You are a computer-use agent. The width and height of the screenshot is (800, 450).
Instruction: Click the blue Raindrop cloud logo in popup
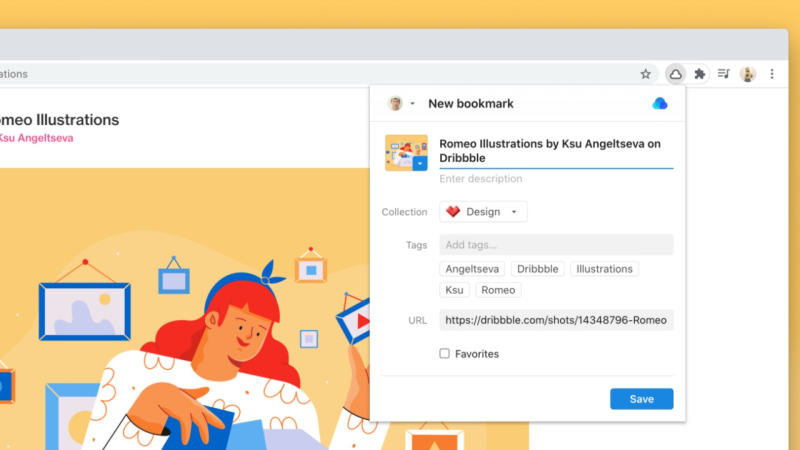660,104
